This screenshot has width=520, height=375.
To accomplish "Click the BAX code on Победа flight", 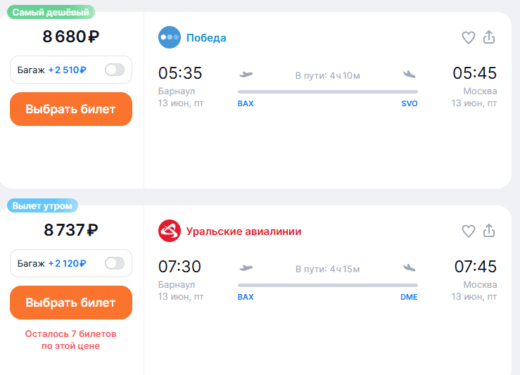I will pyautogui.click(x=246, y=103).
